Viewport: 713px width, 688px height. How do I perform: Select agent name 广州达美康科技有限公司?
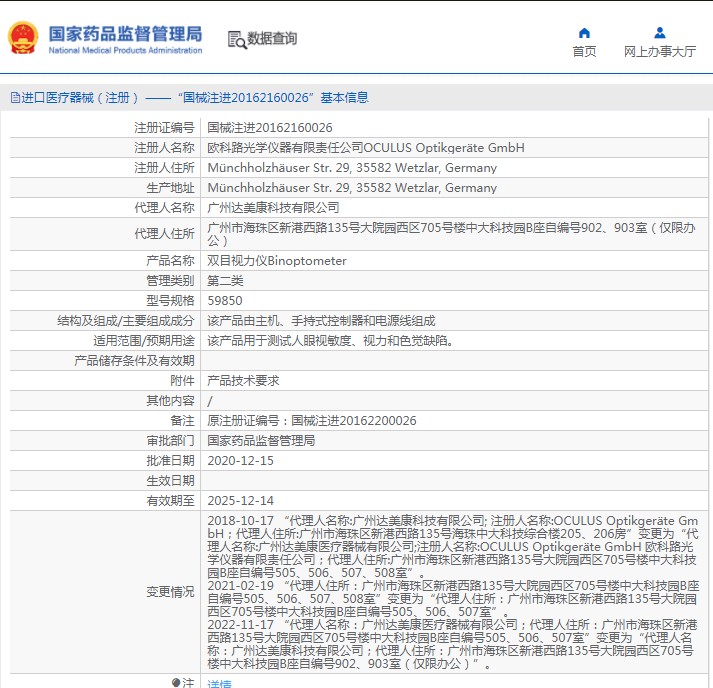coord(273,208)
